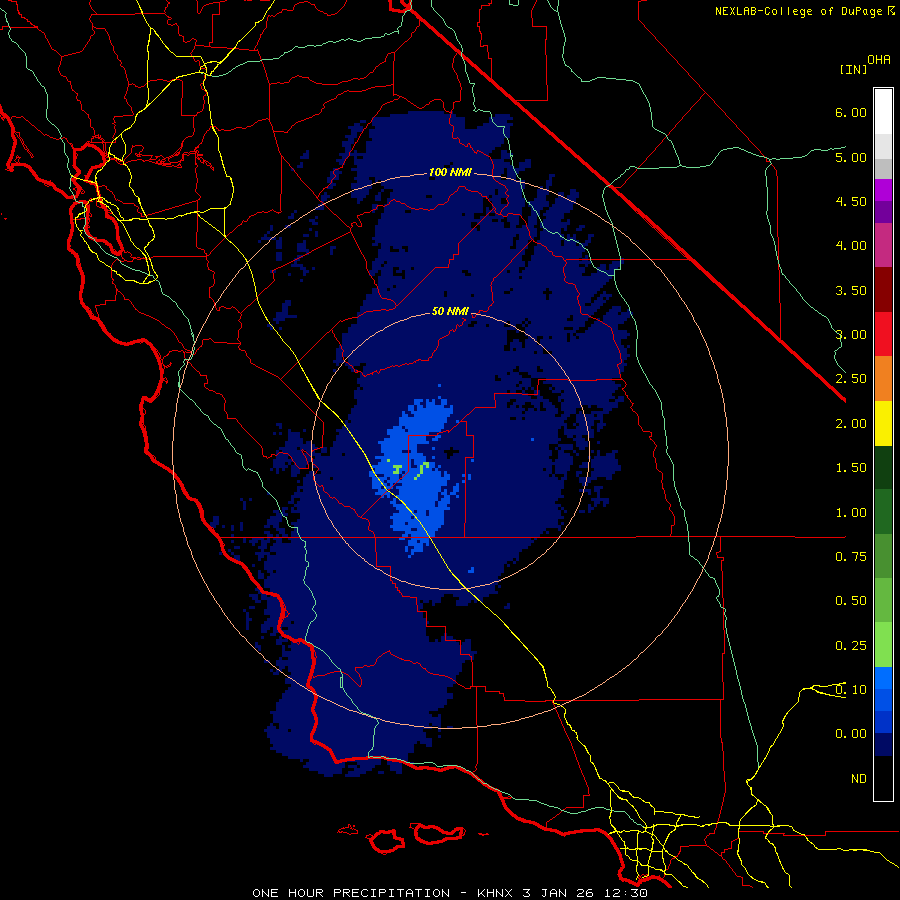The width and height of the screenshot is (900, 900).
Task: Select the 2.00 legend value
Action: pos(851,423)
